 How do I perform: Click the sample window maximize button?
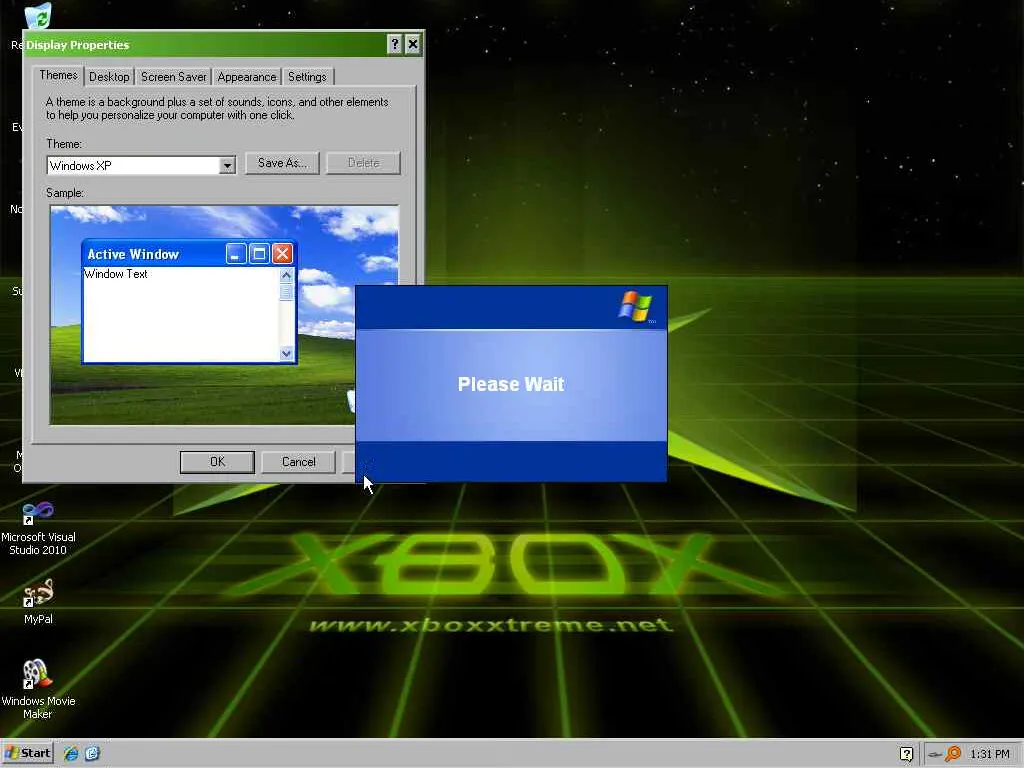tap(259, 253)
